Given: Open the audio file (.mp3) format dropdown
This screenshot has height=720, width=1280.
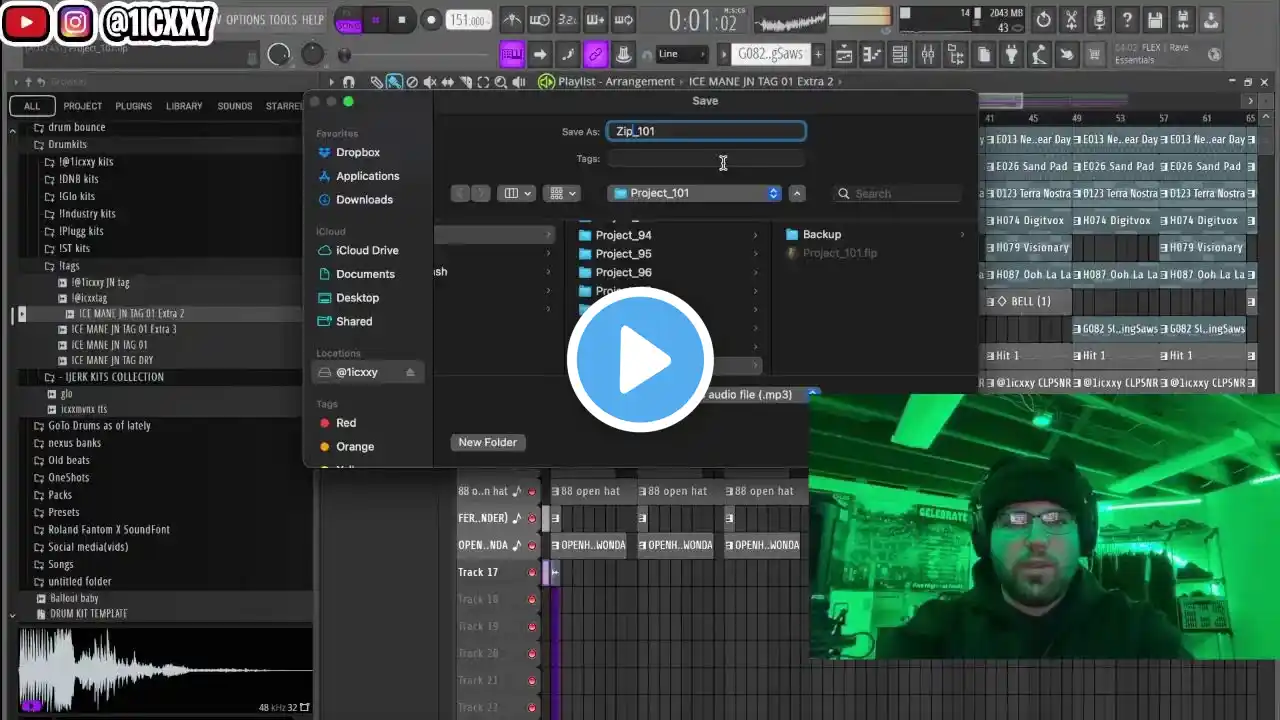Looking at the screenshot, I should tap(762, 394).
